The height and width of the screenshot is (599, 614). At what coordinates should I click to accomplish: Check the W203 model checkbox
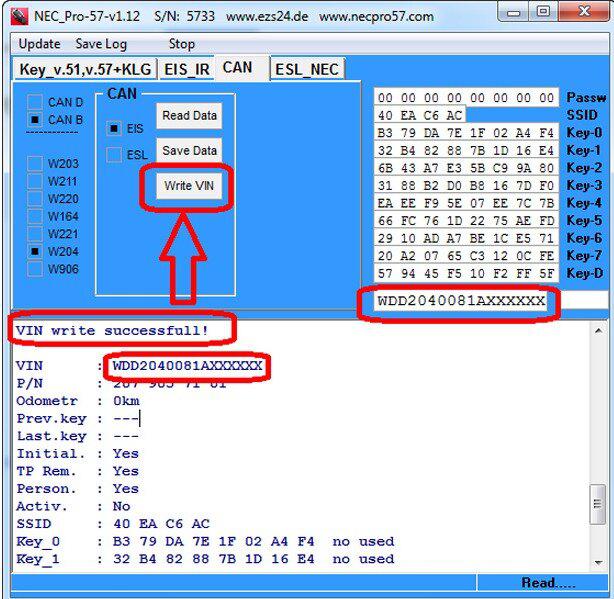tap(35, 163)
